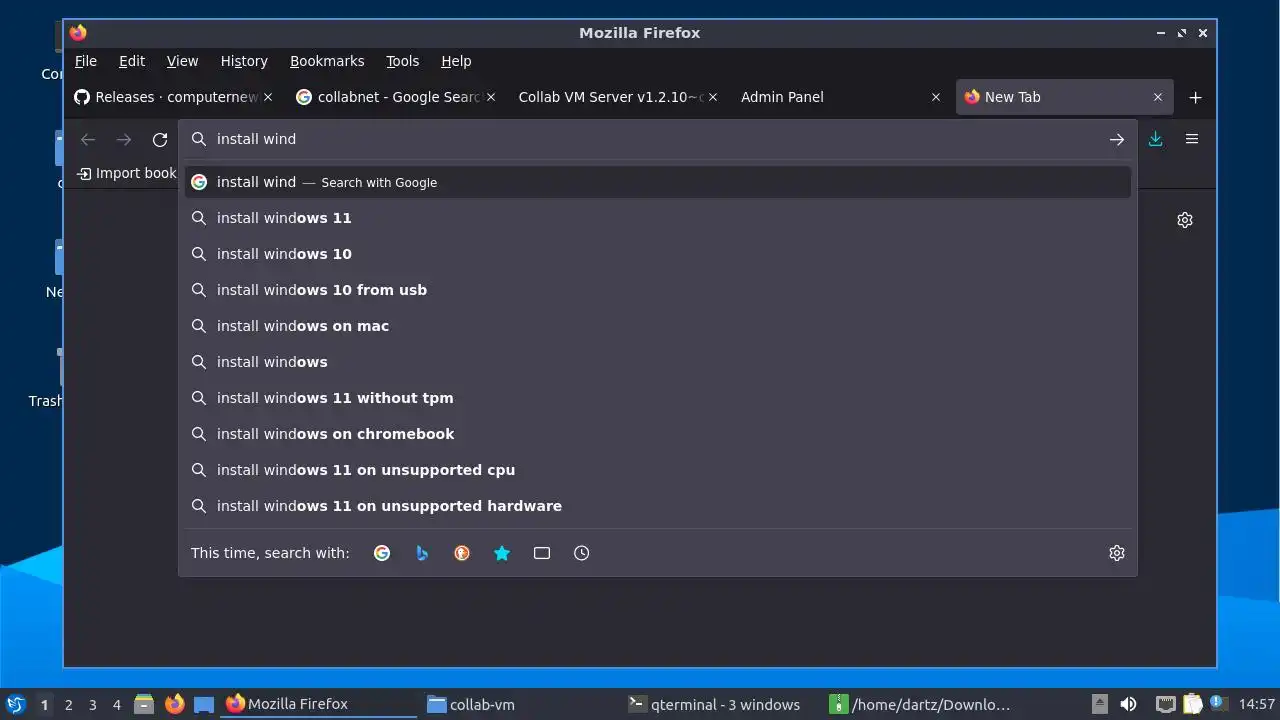Select suggestion 'install windows on chromebook'
The height and width of the screenshot is (720, 1280).
pyautogui.click(x=658, y=434)
